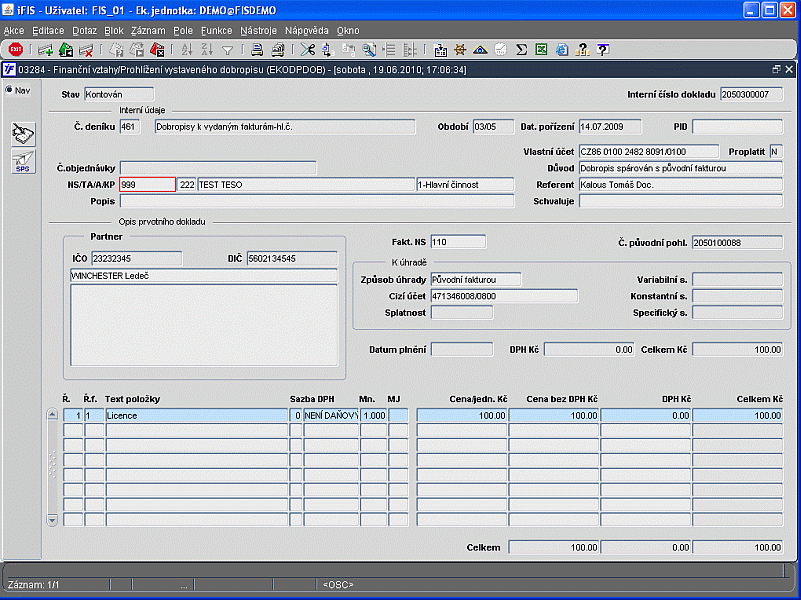Click the Fakt. NS field 110
This screenshot has height=600, width=801.
(458, 242)
